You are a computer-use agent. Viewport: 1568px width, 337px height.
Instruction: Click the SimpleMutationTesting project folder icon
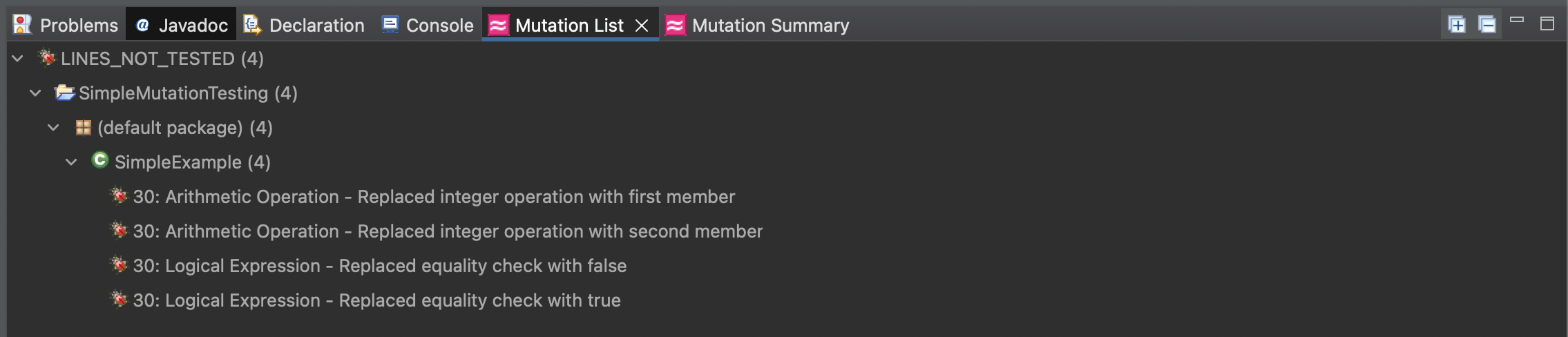click(65, 93)
